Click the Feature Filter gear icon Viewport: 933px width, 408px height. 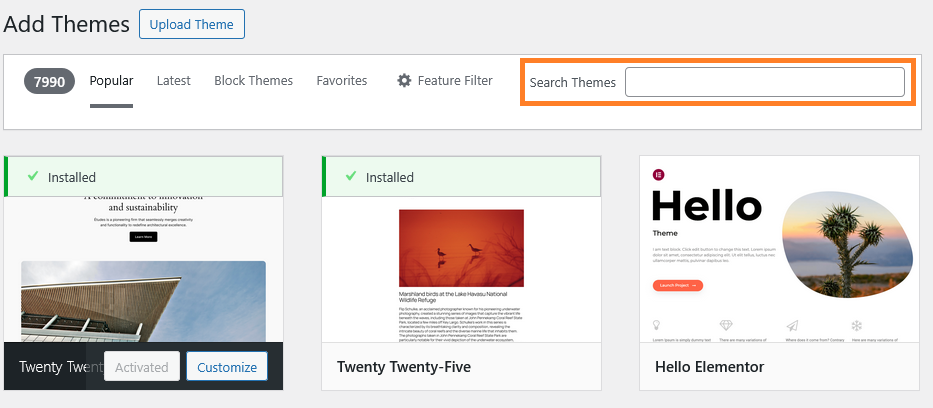coord(405,81)
